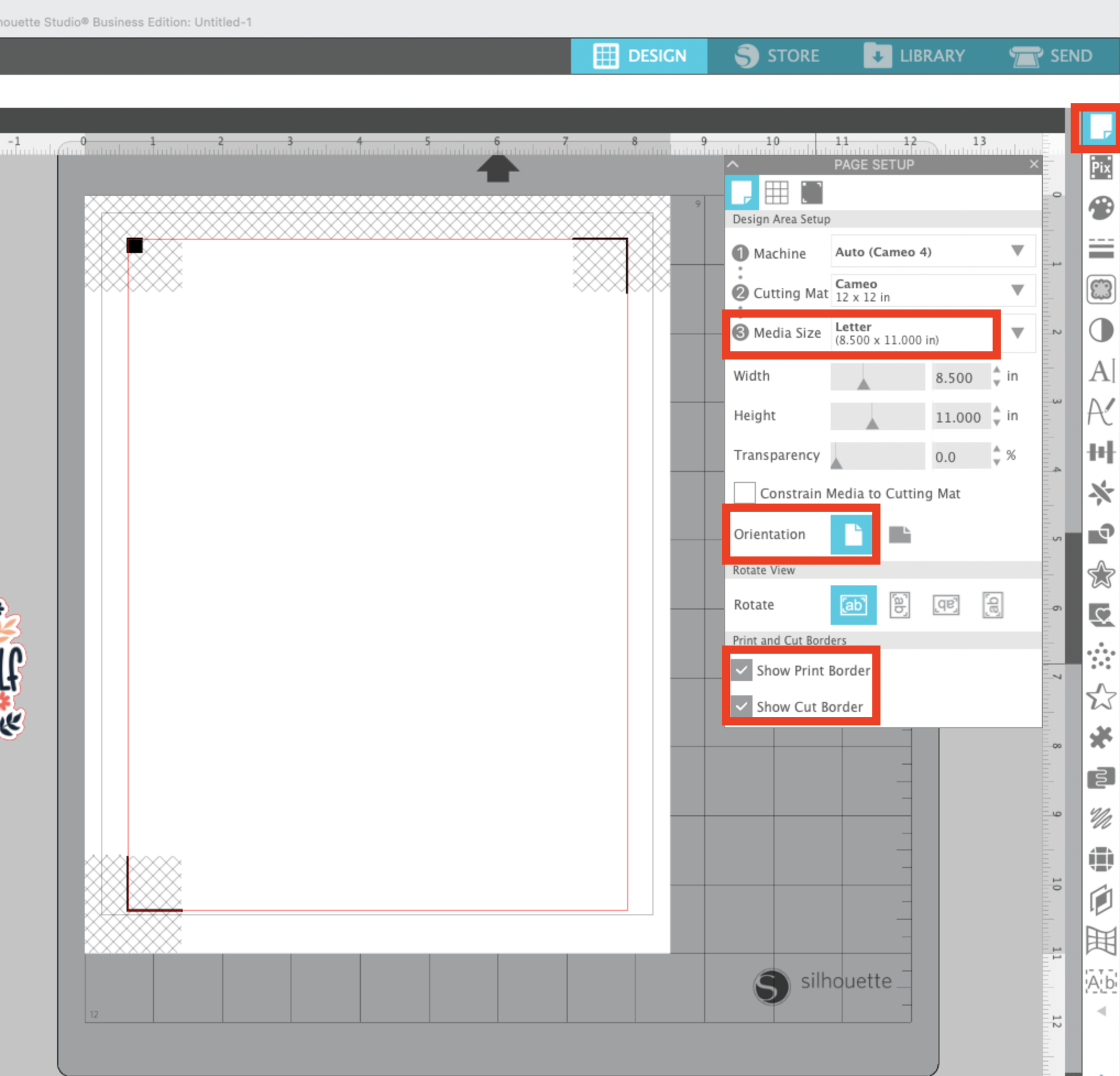Open the Machine dropdown
Image resolution: width=1120 pixels, height=1076 pixels.
coord(932,251)
